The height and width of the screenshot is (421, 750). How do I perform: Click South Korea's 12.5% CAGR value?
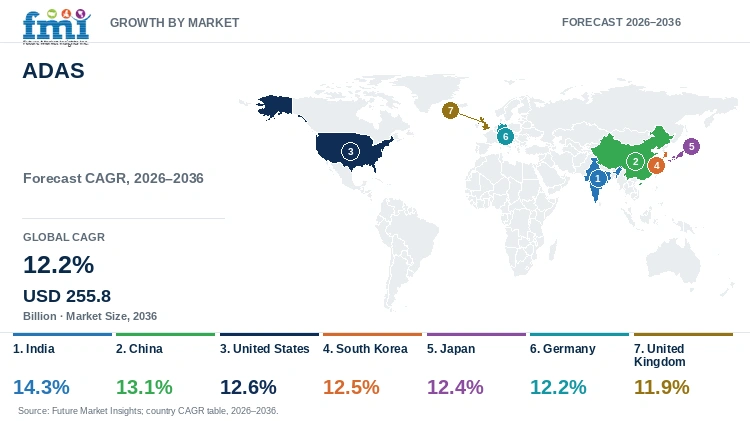coord(352,387)
